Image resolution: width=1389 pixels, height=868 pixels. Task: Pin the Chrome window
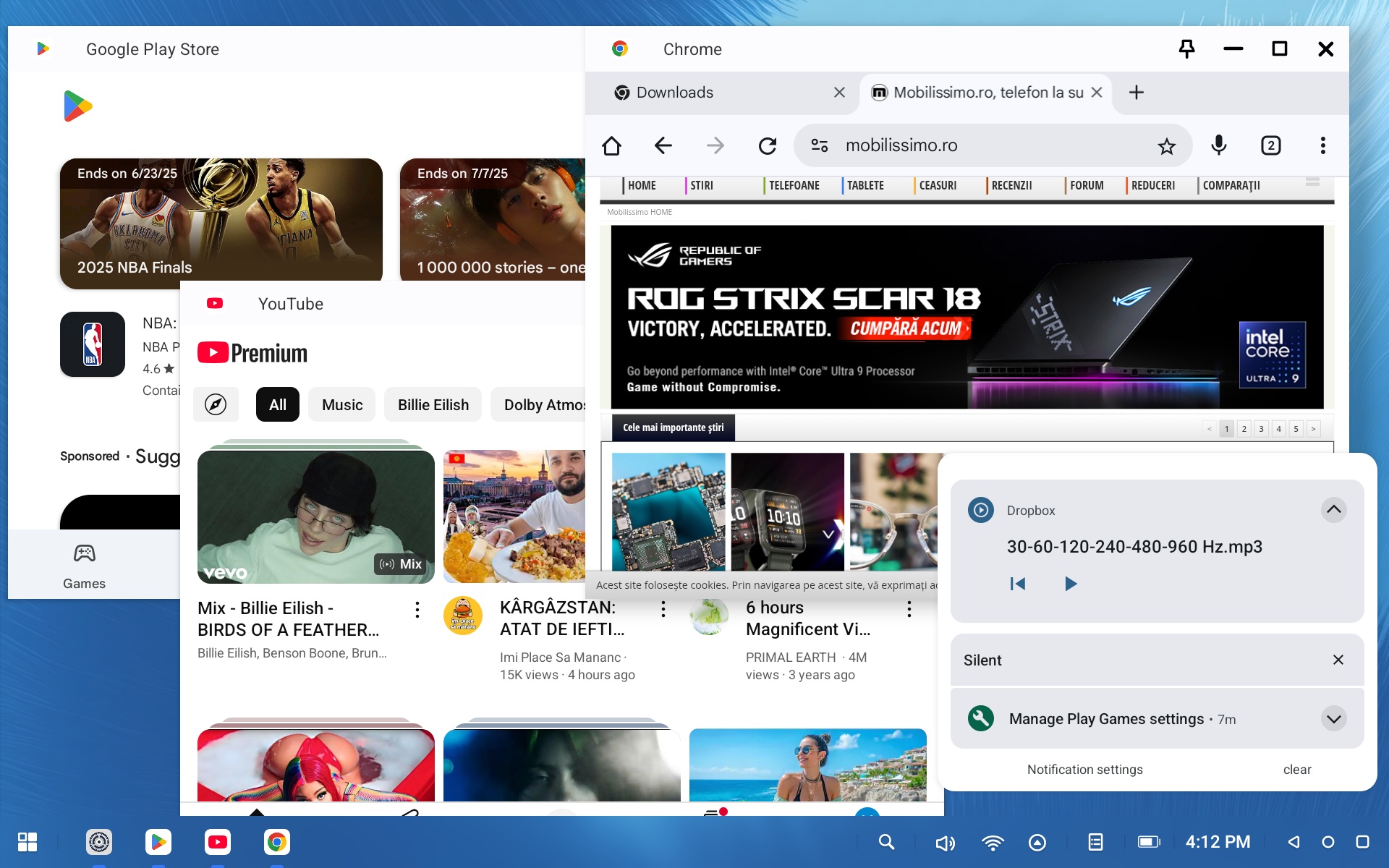click(1186, 48)
